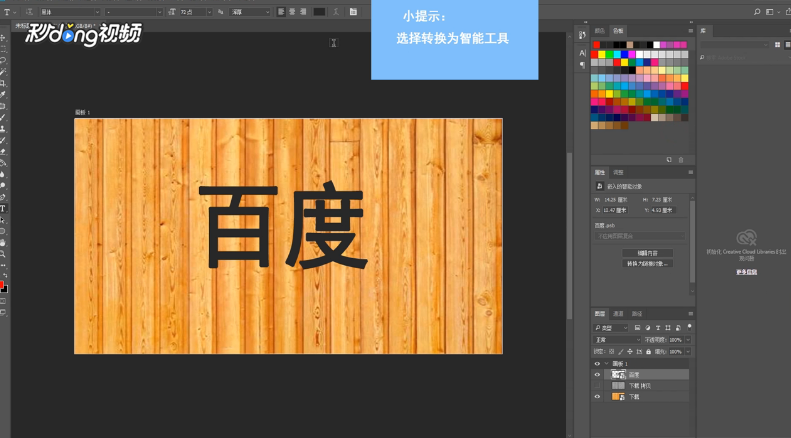Toggle layer filtering on/off switch
The image size is (791, 438).
pyautogui.click(x=689, y=327)
